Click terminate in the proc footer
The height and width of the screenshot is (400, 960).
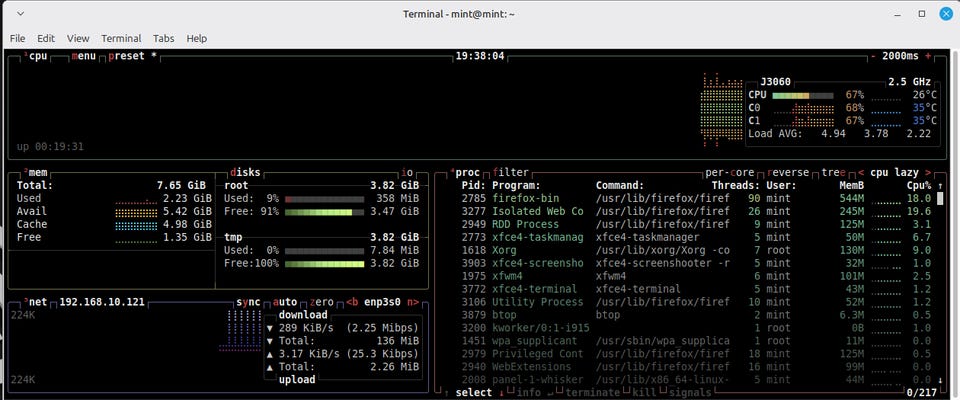(x=593, y=393)
